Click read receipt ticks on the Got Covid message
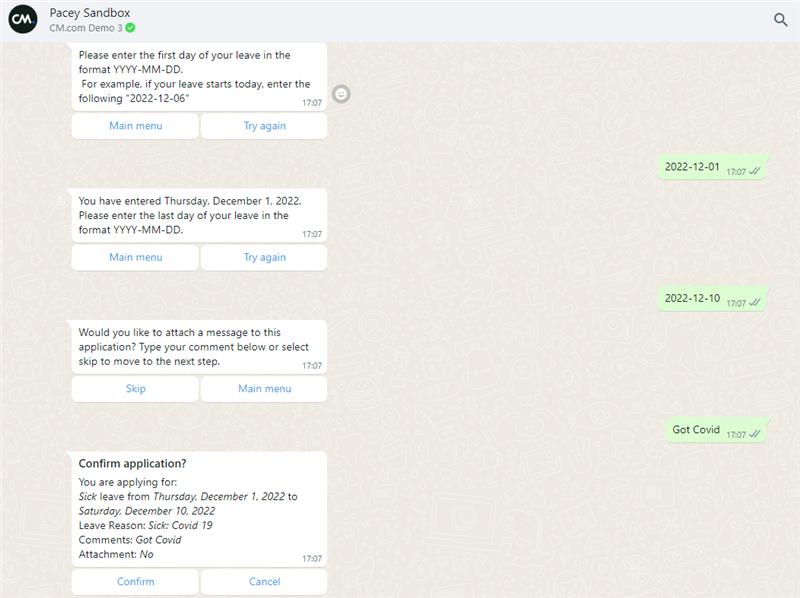Image resolution: width=800 pixels, height=598 pixels. 755,434
